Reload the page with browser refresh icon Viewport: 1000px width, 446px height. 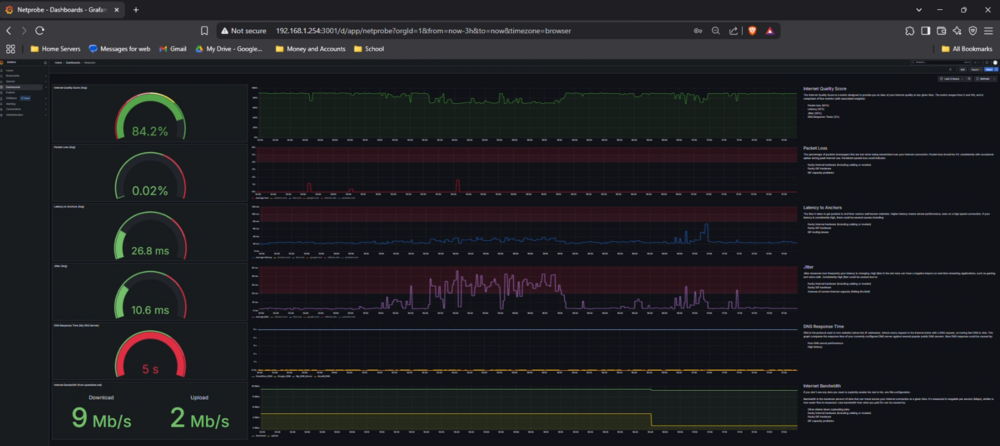point(40,31)
